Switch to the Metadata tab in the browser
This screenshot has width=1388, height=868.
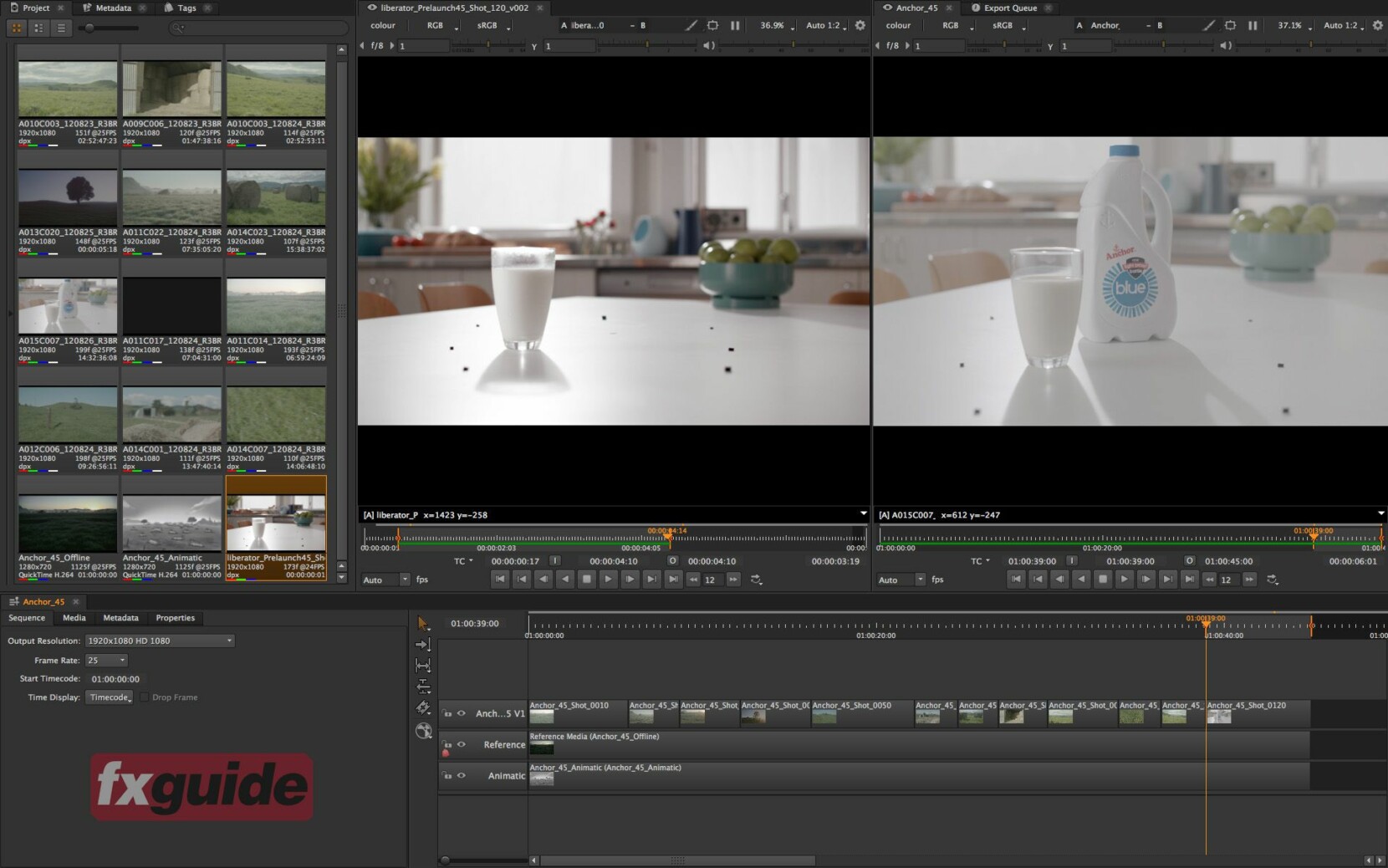tap(111, 8)
